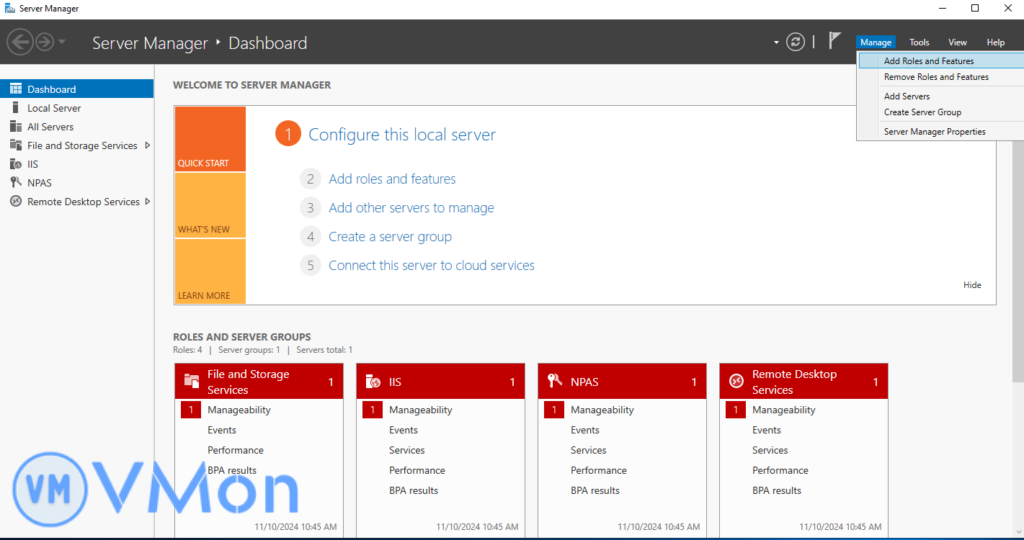Open the Tools menu
1024x540 pixels.
pos(919,42)
